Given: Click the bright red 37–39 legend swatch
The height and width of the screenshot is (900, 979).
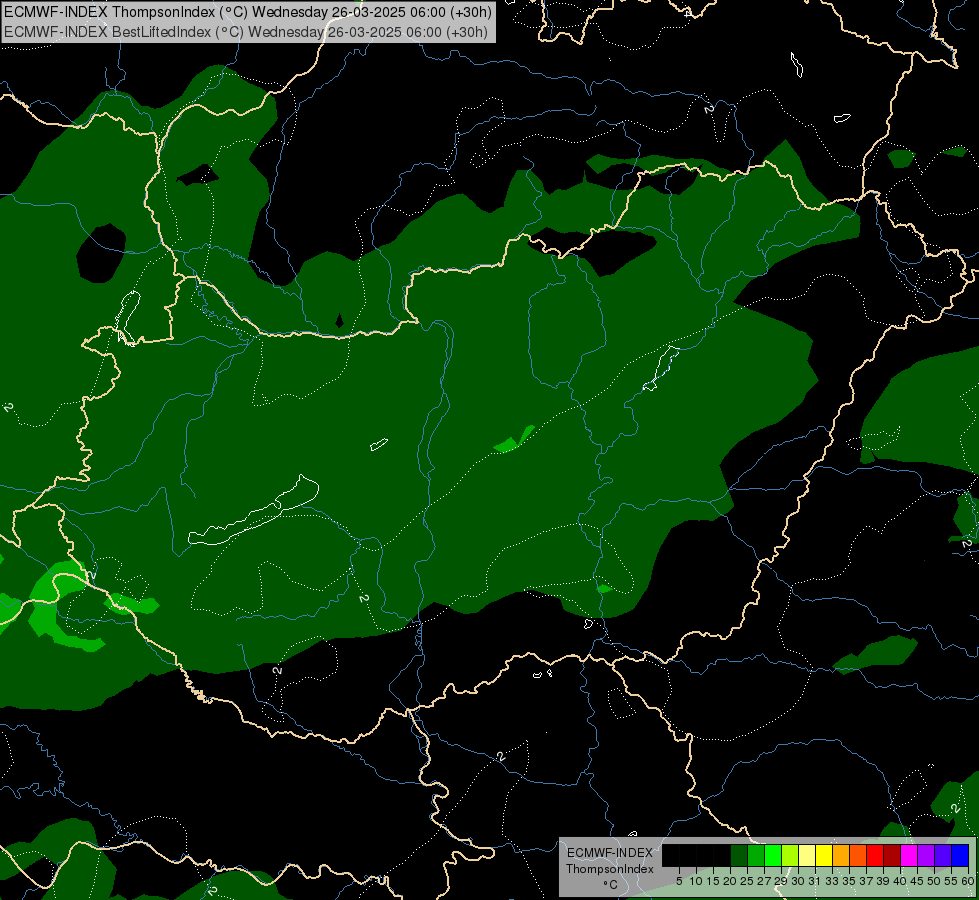Looking at the screenshot, I should 875,855.
